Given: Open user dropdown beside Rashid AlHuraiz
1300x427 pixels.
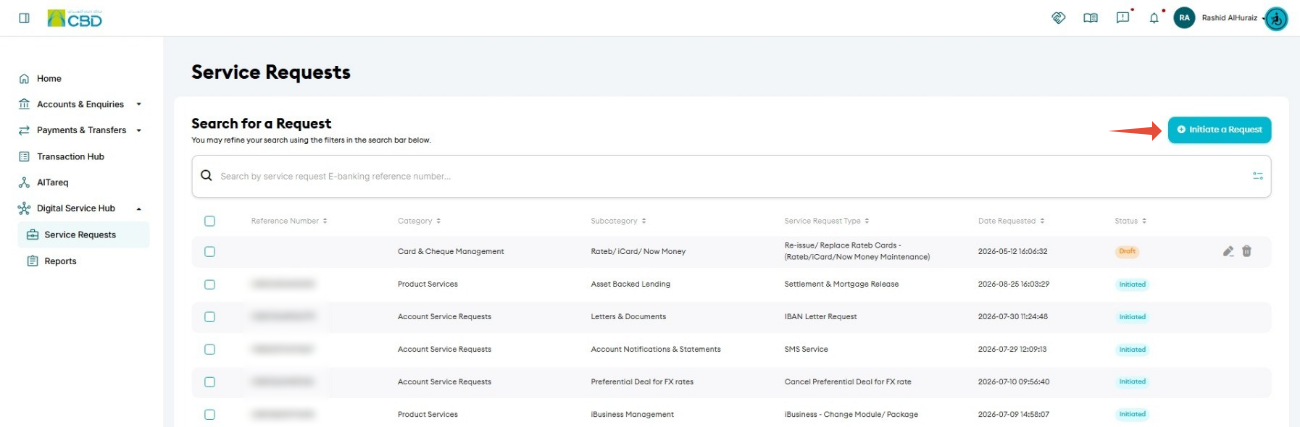Looking at the screenshot, I should click(x=1262, y=18).
